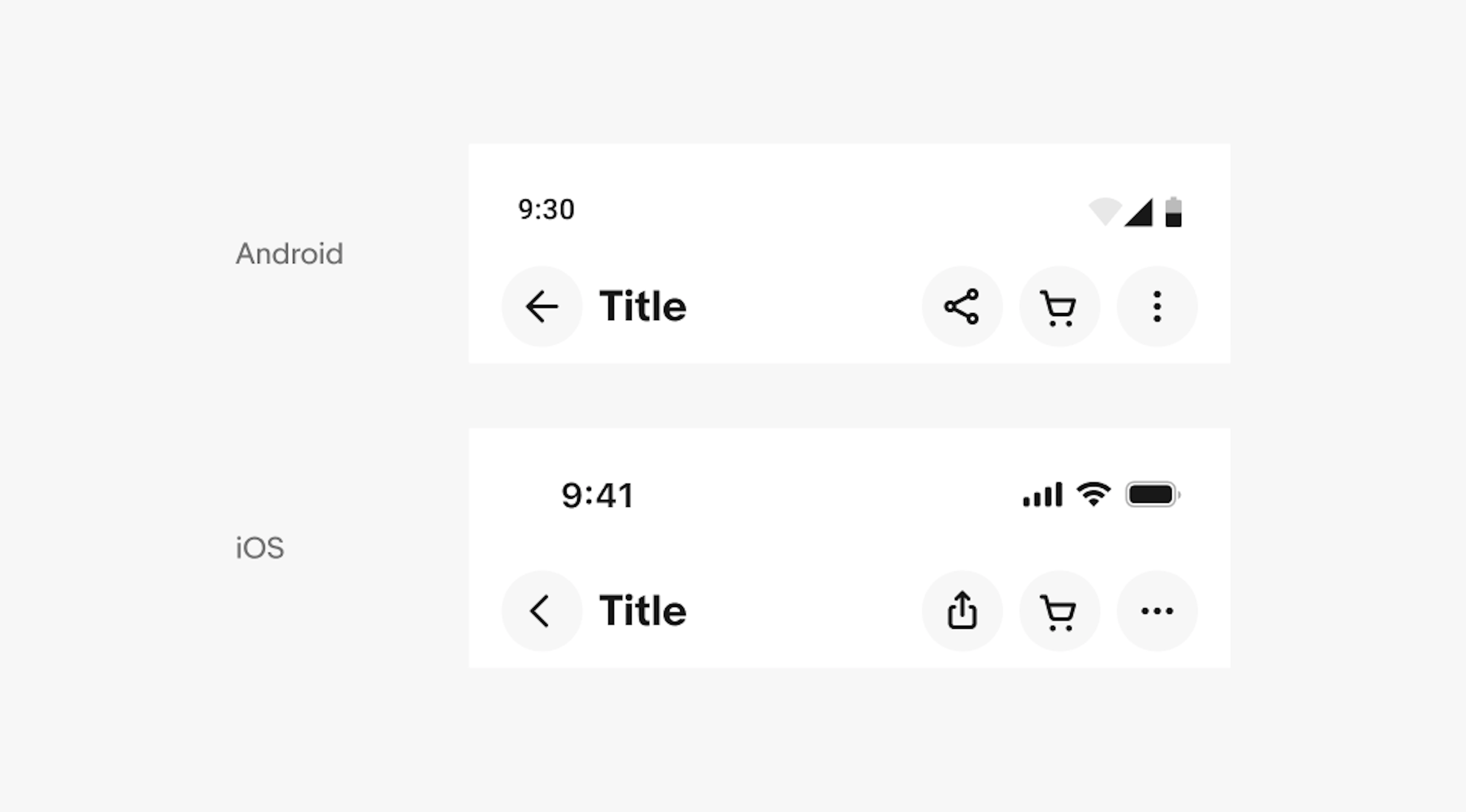Click the battery icon in the Android status bar

pyautogui.click(x=1174, y=212)
